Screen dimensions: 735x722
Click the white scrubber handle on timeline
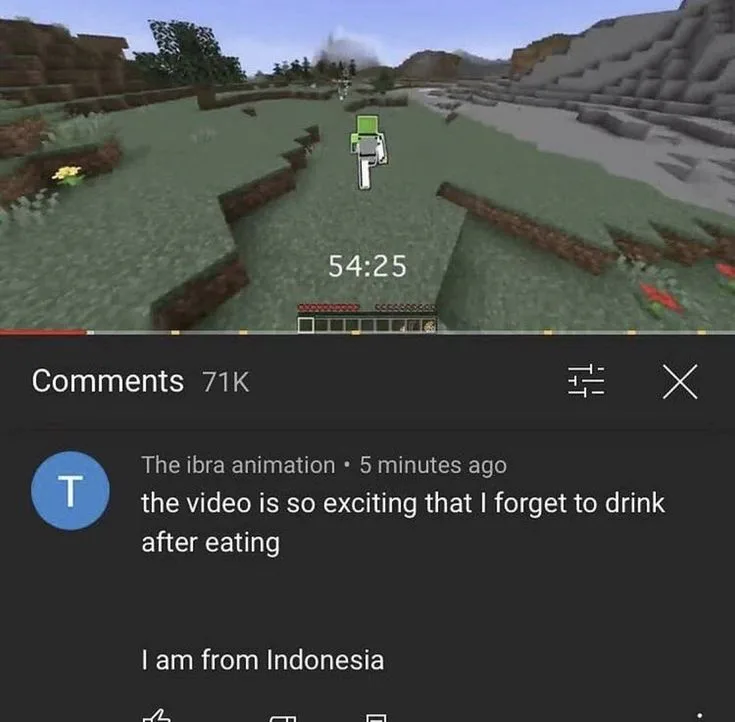(x=90, y=332)
